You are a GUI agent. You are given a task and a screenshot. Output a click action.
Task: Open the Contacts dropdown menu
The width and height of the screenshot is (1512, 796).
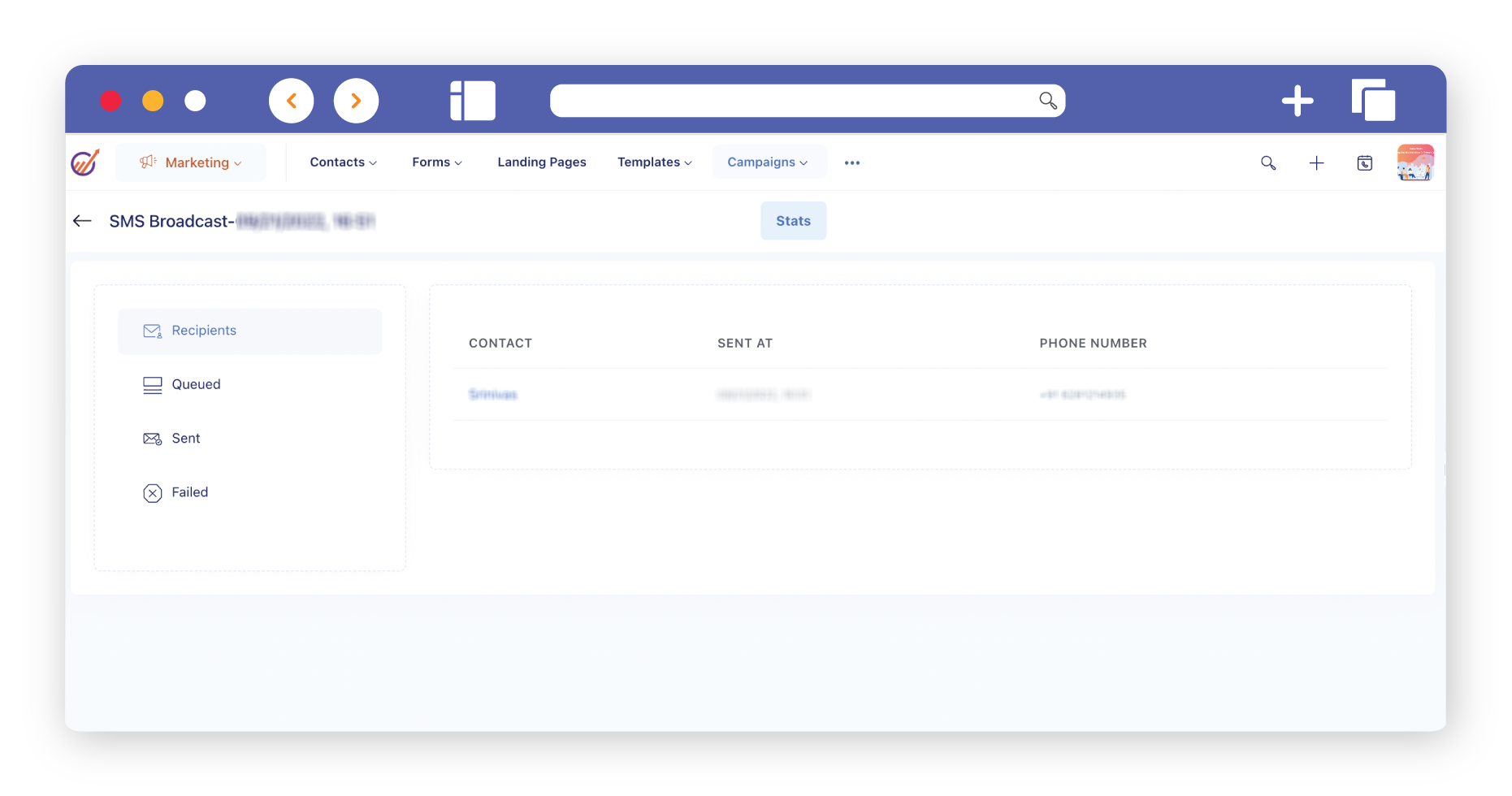point(343,162)
